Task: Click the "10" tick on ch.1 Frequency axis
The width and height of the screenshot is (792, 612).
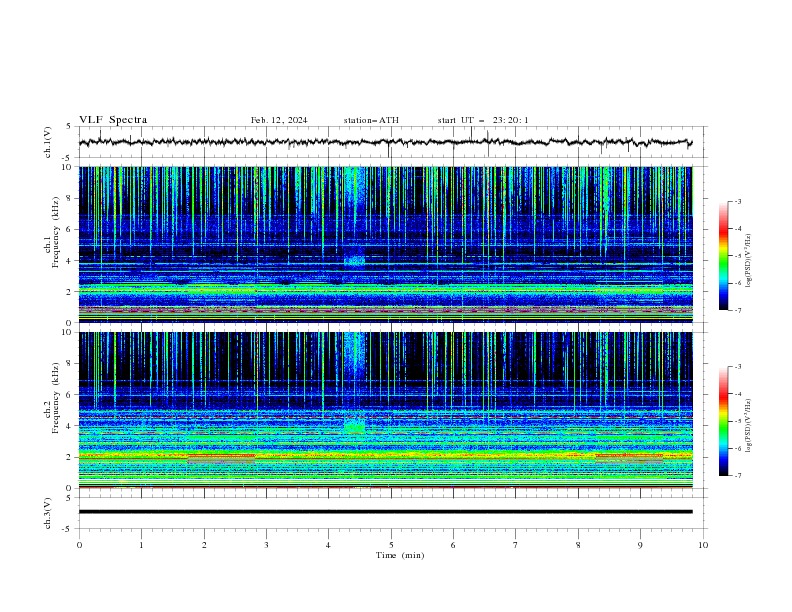Action: (x=68, y=167)
